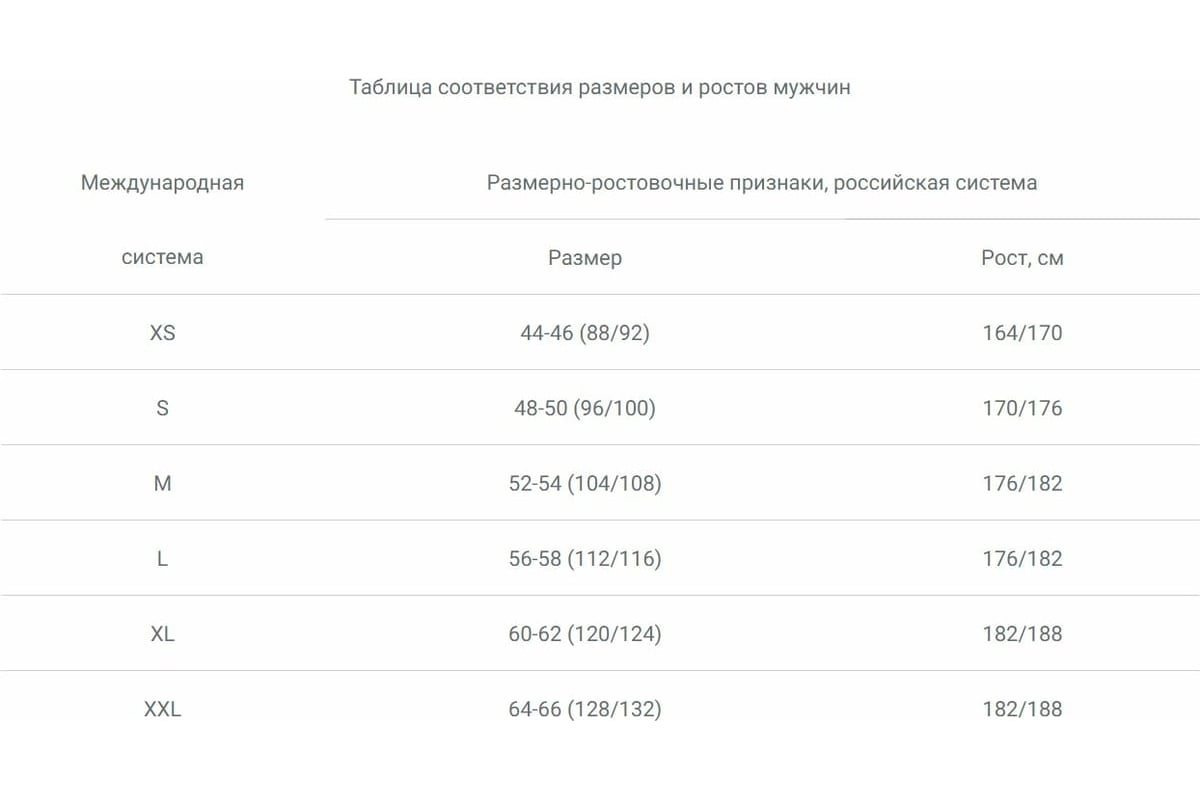
Task: Select the "170/176" height cell
Action: 1022,408
